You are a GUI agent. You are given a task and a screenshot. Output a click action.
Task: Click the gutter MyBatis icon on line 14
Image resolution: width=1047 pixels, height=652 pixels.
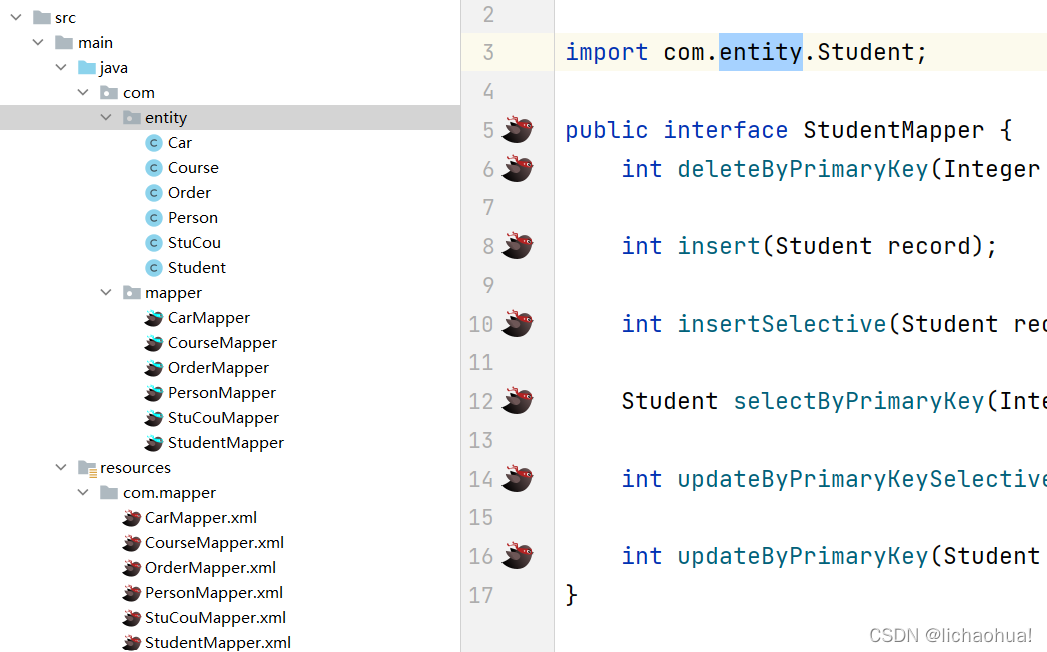[517, 478]
